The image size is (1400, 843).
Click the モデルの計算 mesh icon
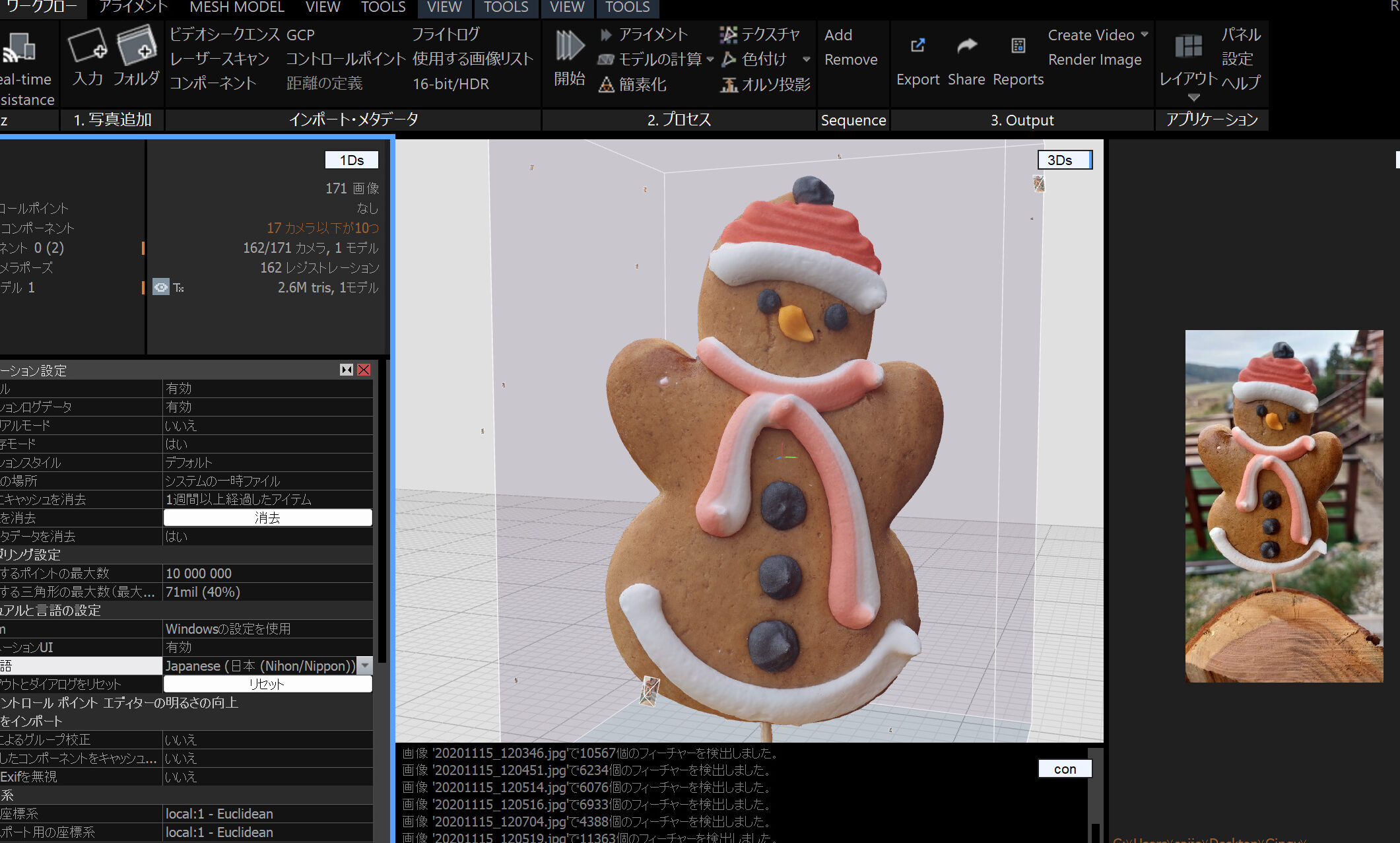click(x=607, y=59)
